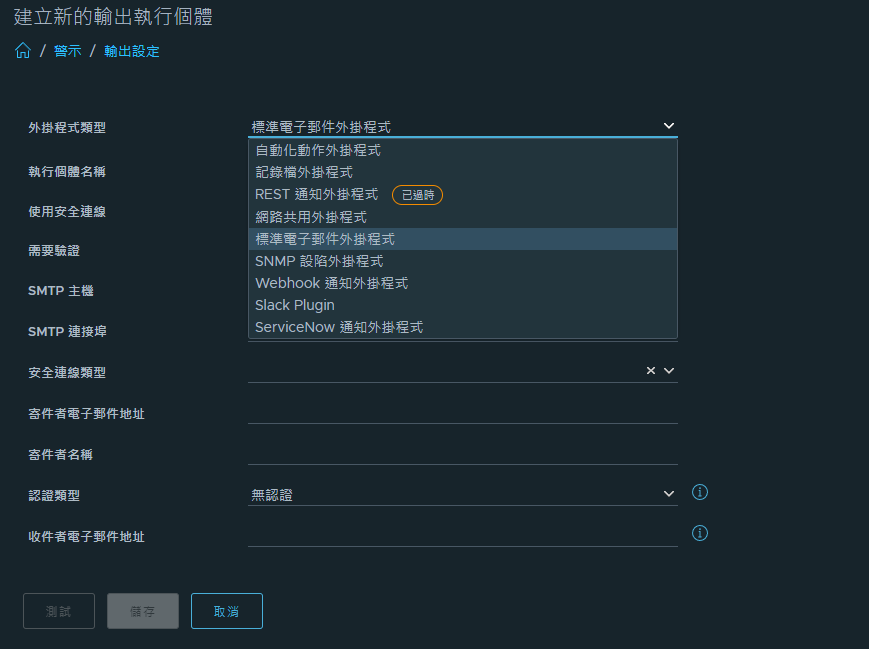
Task: Go to 輸出設定 breadcrumb link
Action: (132, 51)
